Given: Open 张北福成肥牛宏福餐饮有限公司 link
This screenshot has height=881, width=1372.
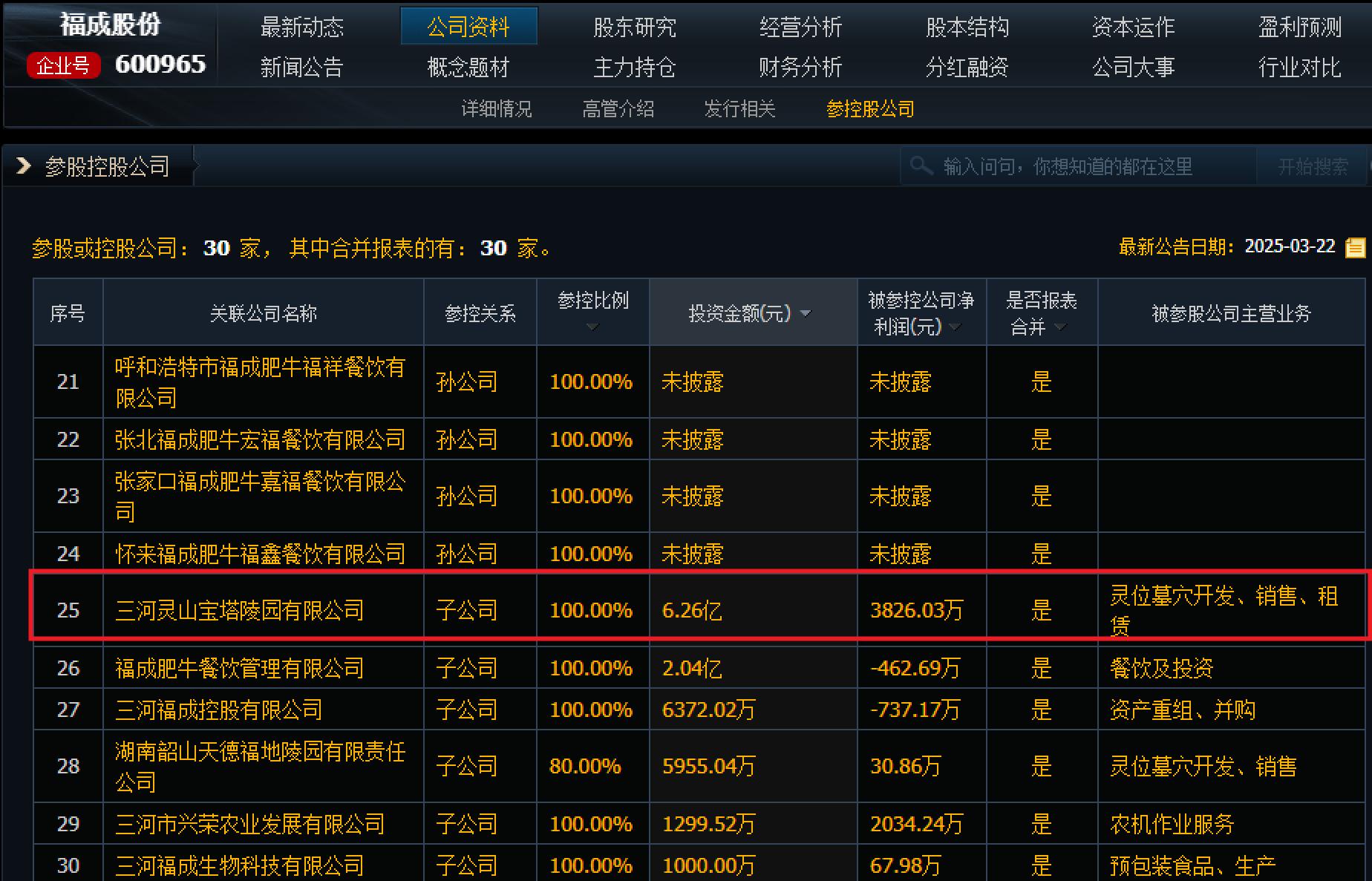Looking at the screenshot, I should [260, 439].
